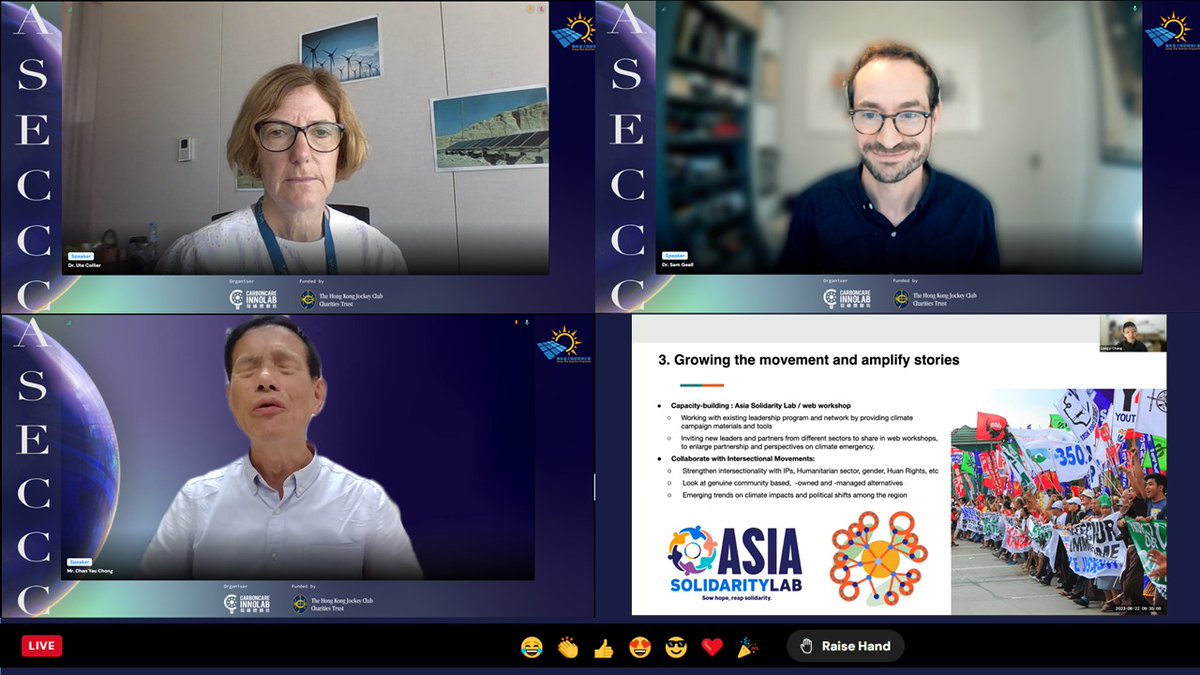Click Jockey Club Charities Trust logo under Ute Collier

341,298
